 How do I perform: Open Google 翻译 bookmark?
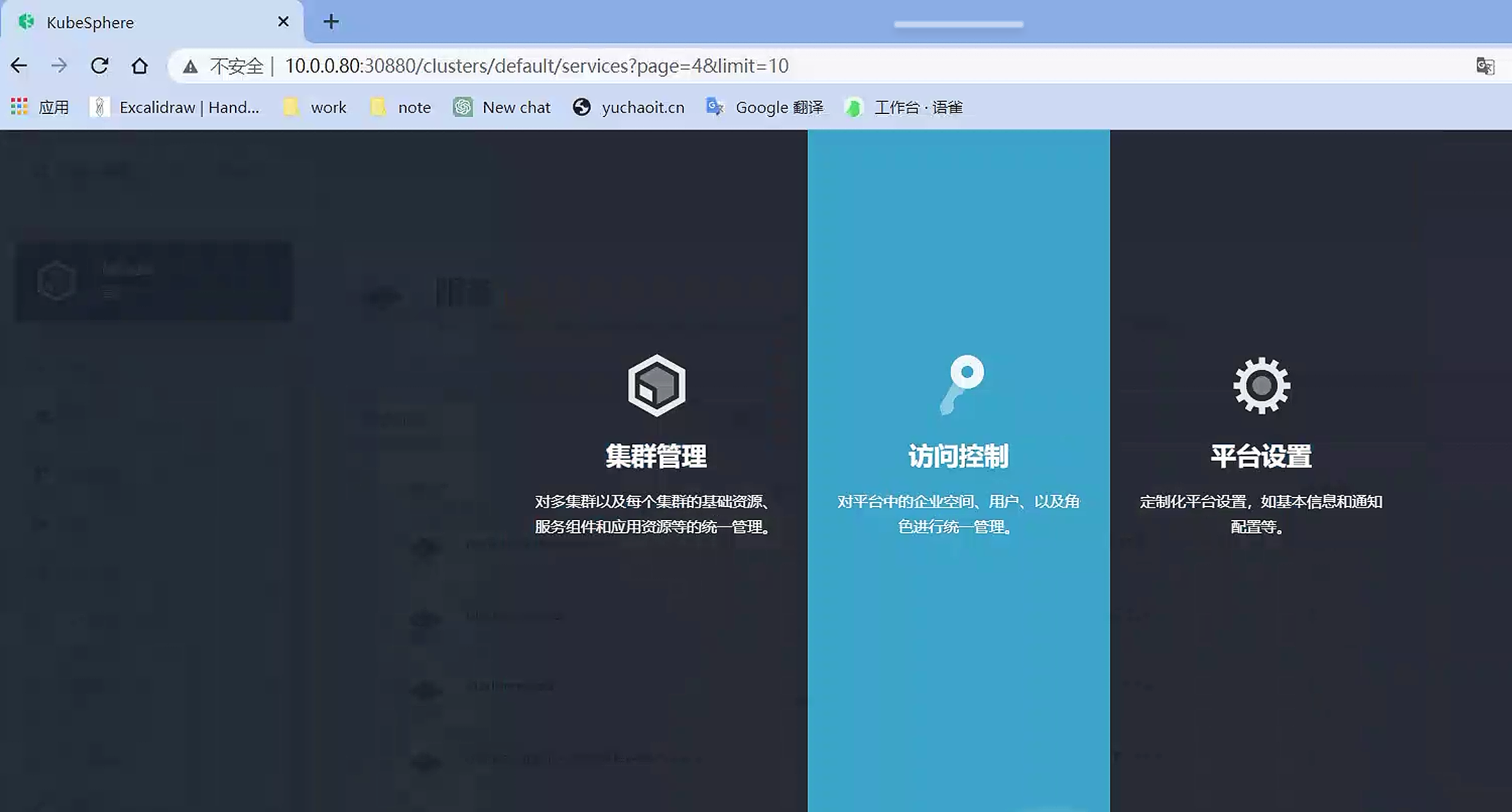click(x=765, y=107)
